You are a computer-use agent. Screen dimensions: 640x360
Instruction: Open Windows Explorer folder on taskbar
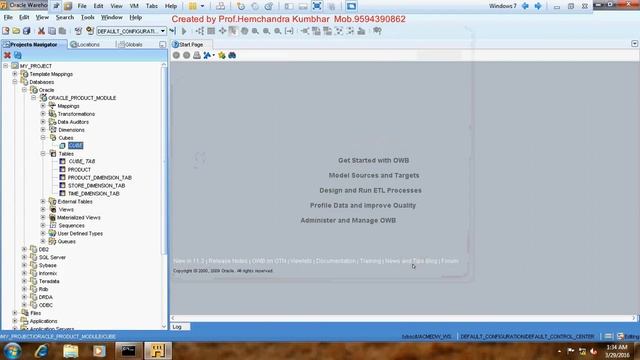pos(70,351)
